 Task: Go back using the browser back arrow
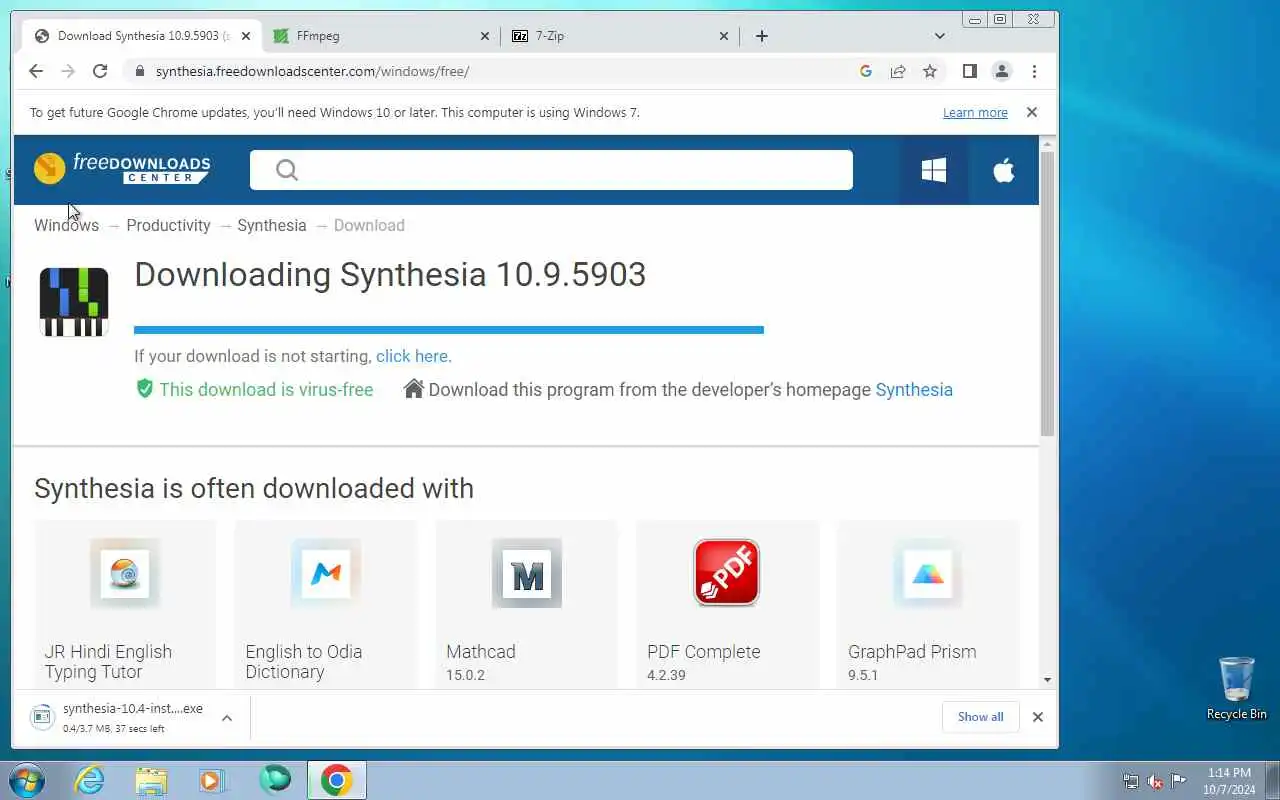click(x=36, y=71)
